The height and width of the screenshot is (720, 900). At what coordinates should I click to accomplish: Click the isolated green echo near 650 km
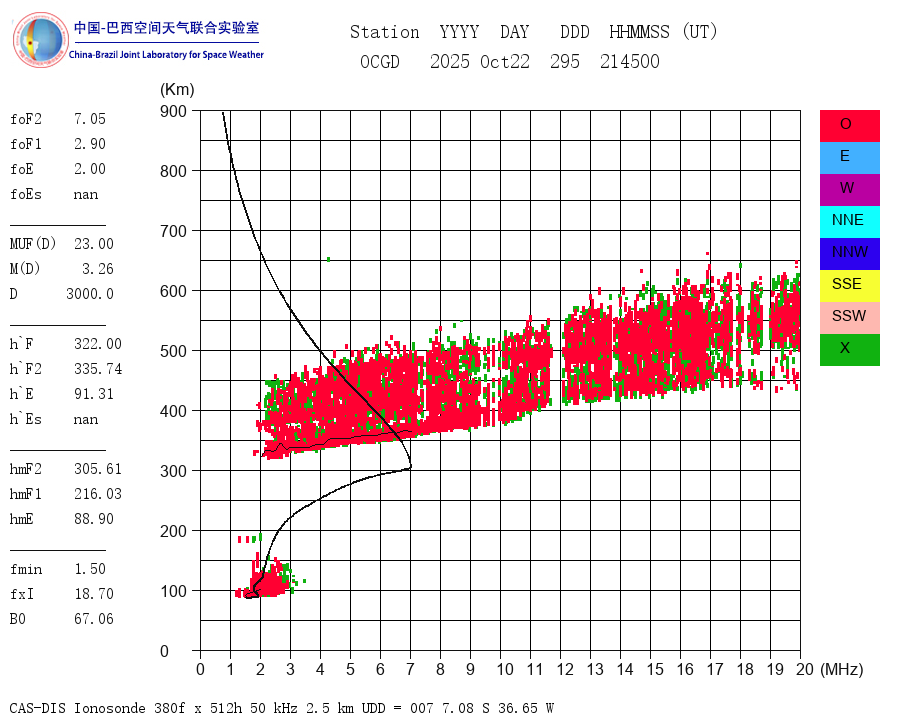click(328, 260)
